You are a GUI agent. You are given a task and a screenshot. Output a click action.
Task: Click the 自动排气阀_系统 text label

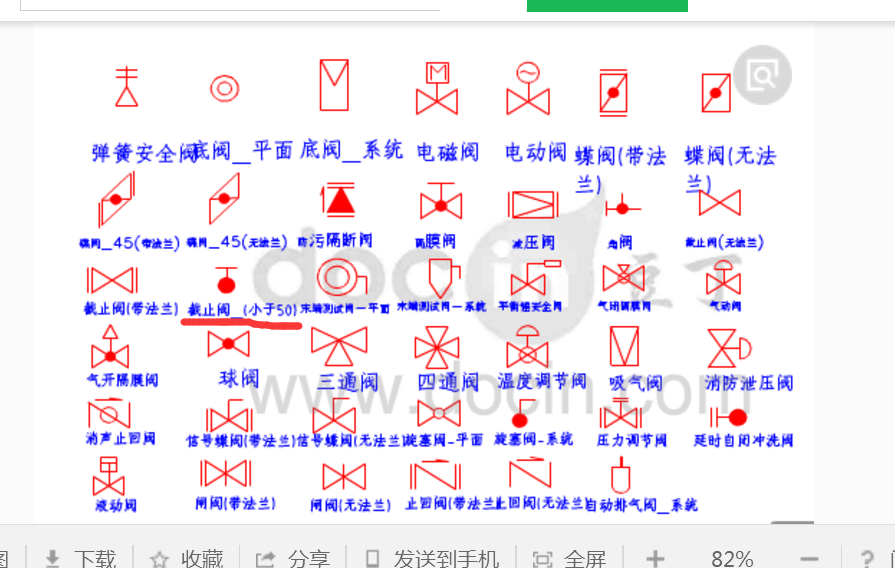642,505
